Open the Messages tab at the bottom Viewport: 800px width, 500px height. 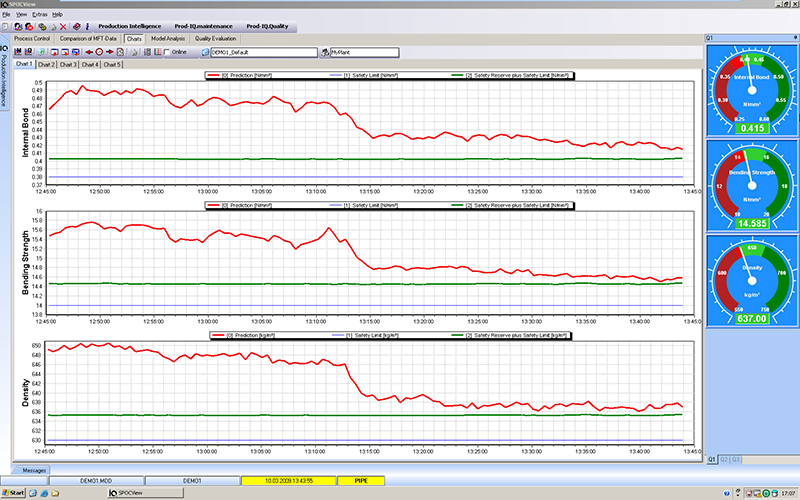tap(35, 469)
